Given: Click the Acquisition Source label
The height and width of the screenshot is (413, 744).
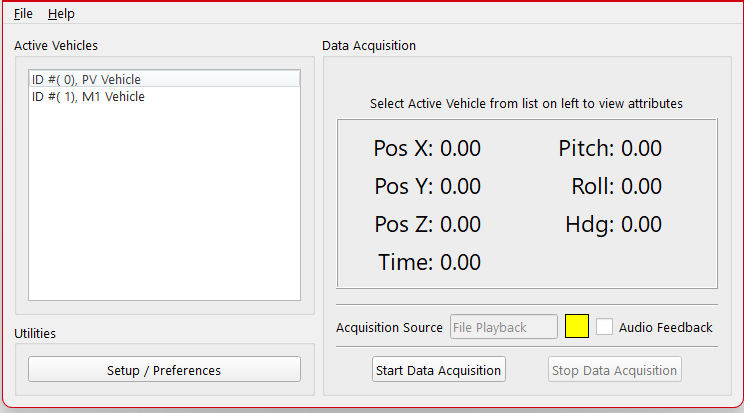Looking at the screenshot, I should coord(389,328).
